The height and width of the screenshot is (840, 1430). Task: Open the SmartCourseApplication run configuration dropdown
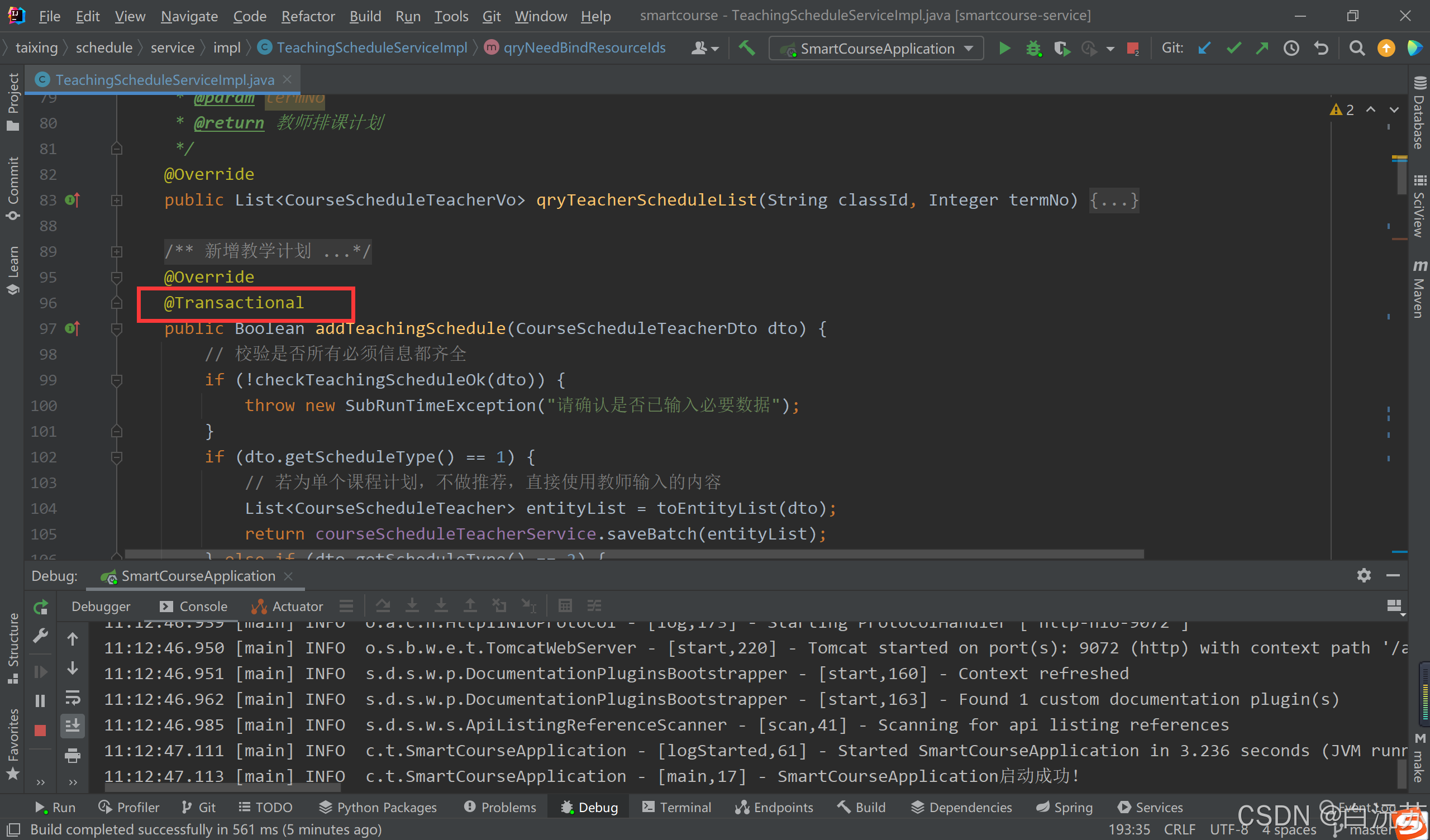tap(877, 48)
